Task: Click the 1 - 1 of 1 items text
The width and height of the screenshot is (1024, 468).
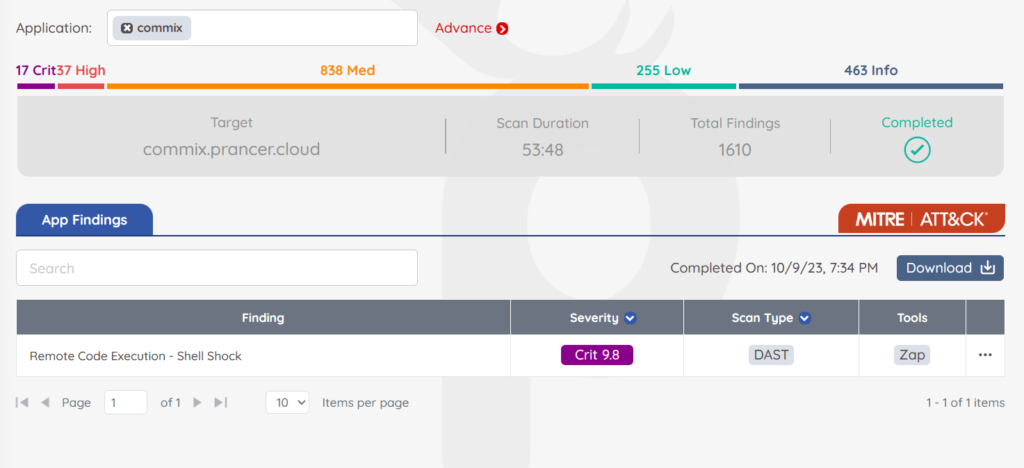Action: click(965, 403)
